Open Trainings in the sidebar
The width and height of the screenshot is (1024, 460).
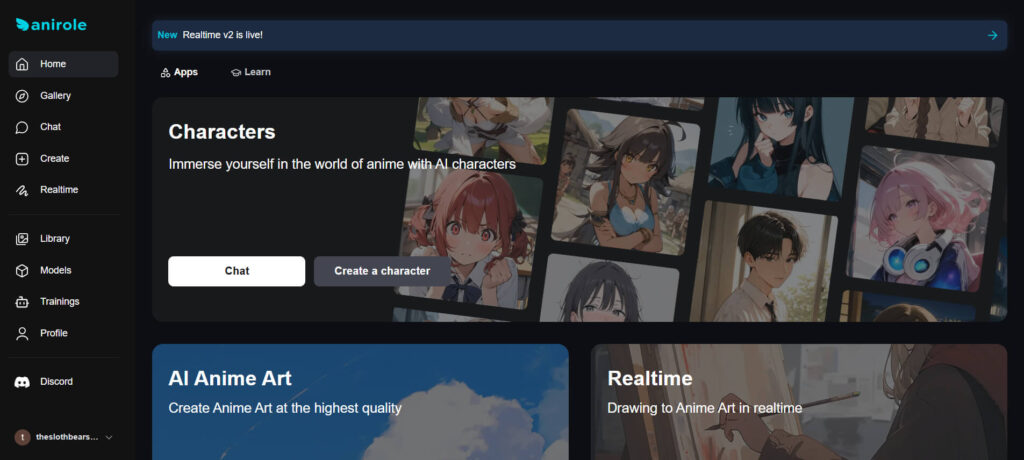click(63, 302)
